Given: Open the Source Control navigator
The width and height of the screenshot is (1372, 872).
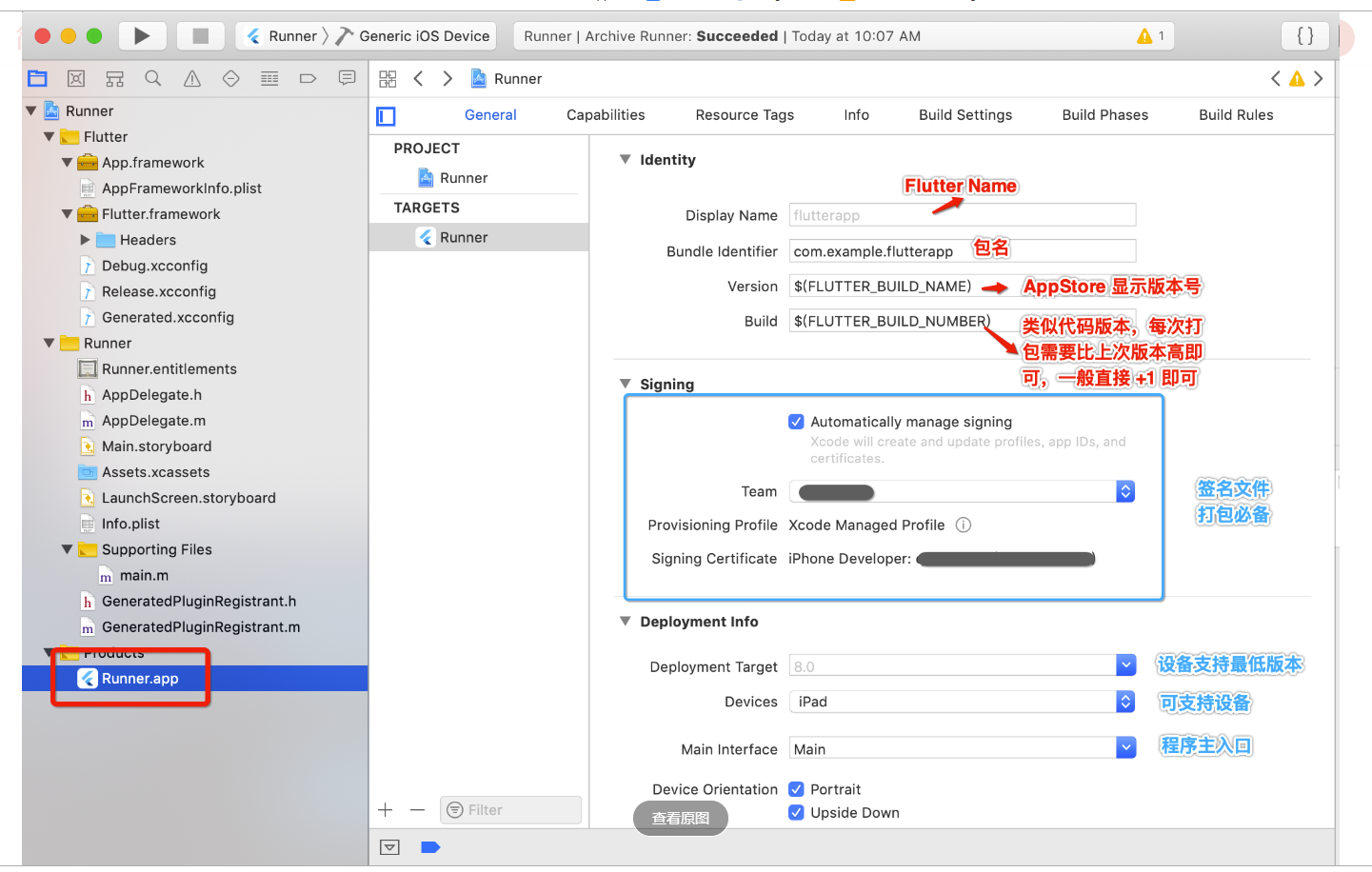Looking at the screenshot, I should (76, 79).
